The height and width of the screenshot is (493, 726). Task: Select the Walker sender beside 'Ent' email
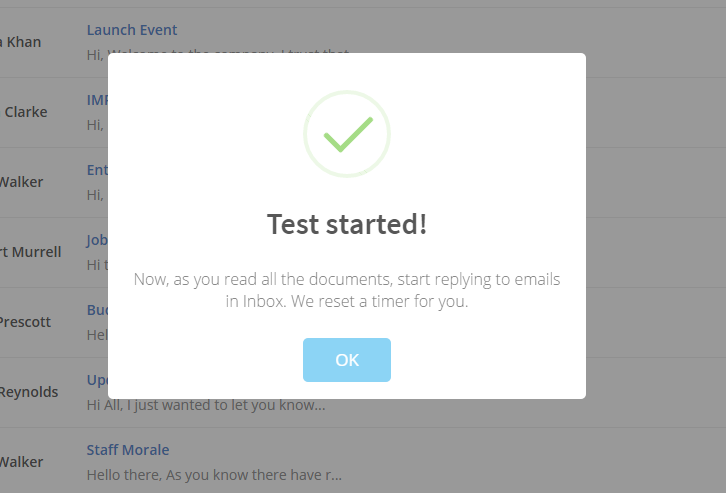click(21, 182)
